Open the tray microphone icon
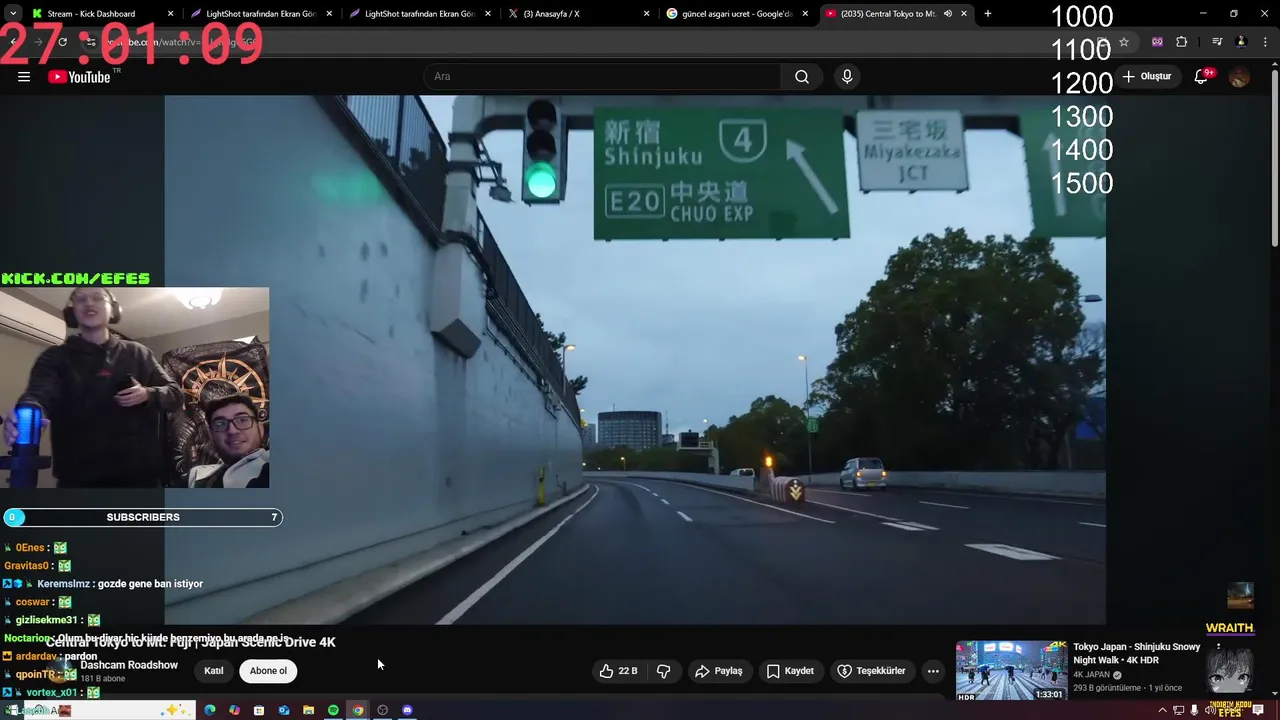The height and width of the screenshot is (720, 1280). coord(1194,710)
